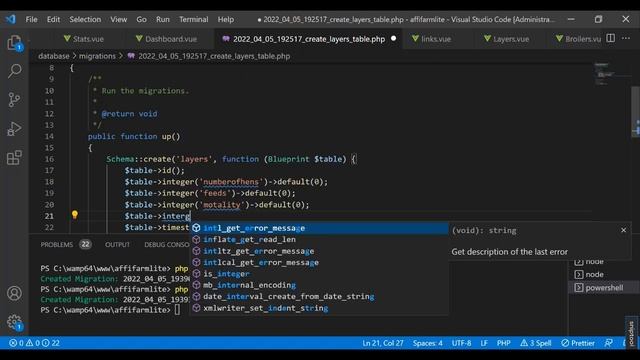Viewport: 640px width, 360px height.
Task: Select intl_get_error_message suggestion
Action: (x=320, y=228)
